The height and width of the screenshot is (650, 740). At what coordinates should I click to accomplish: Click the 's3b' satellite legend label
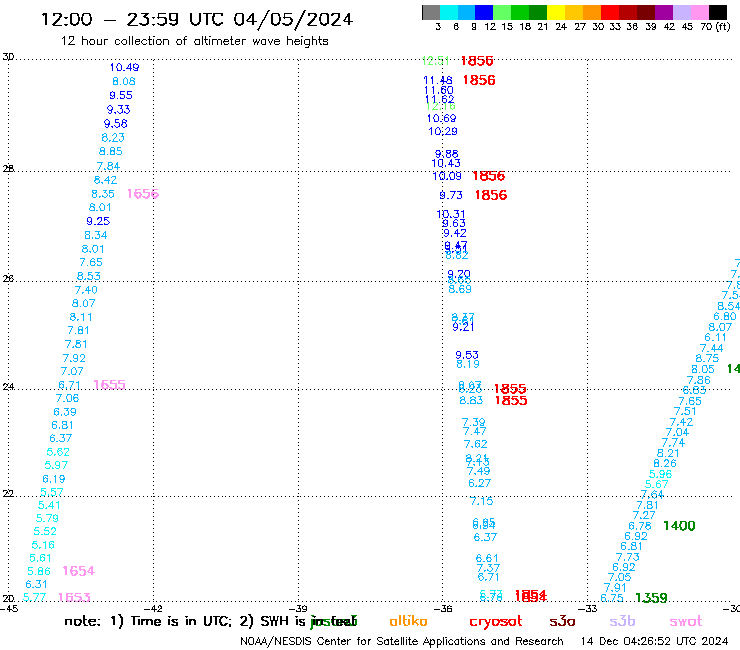pos(622,621)
